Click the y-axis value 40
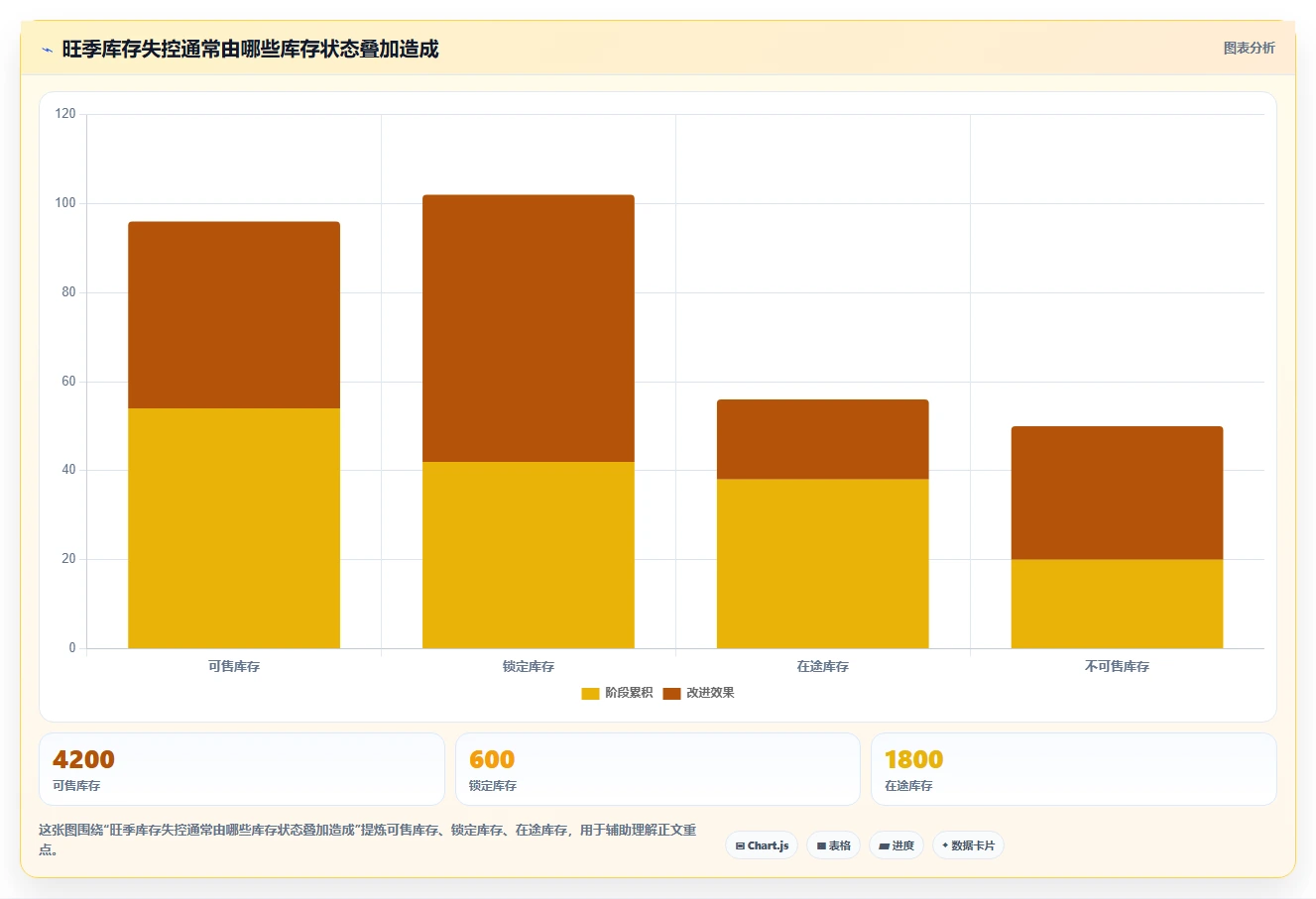The height and width of the screenshot is (899, 1316). point(68,470)
